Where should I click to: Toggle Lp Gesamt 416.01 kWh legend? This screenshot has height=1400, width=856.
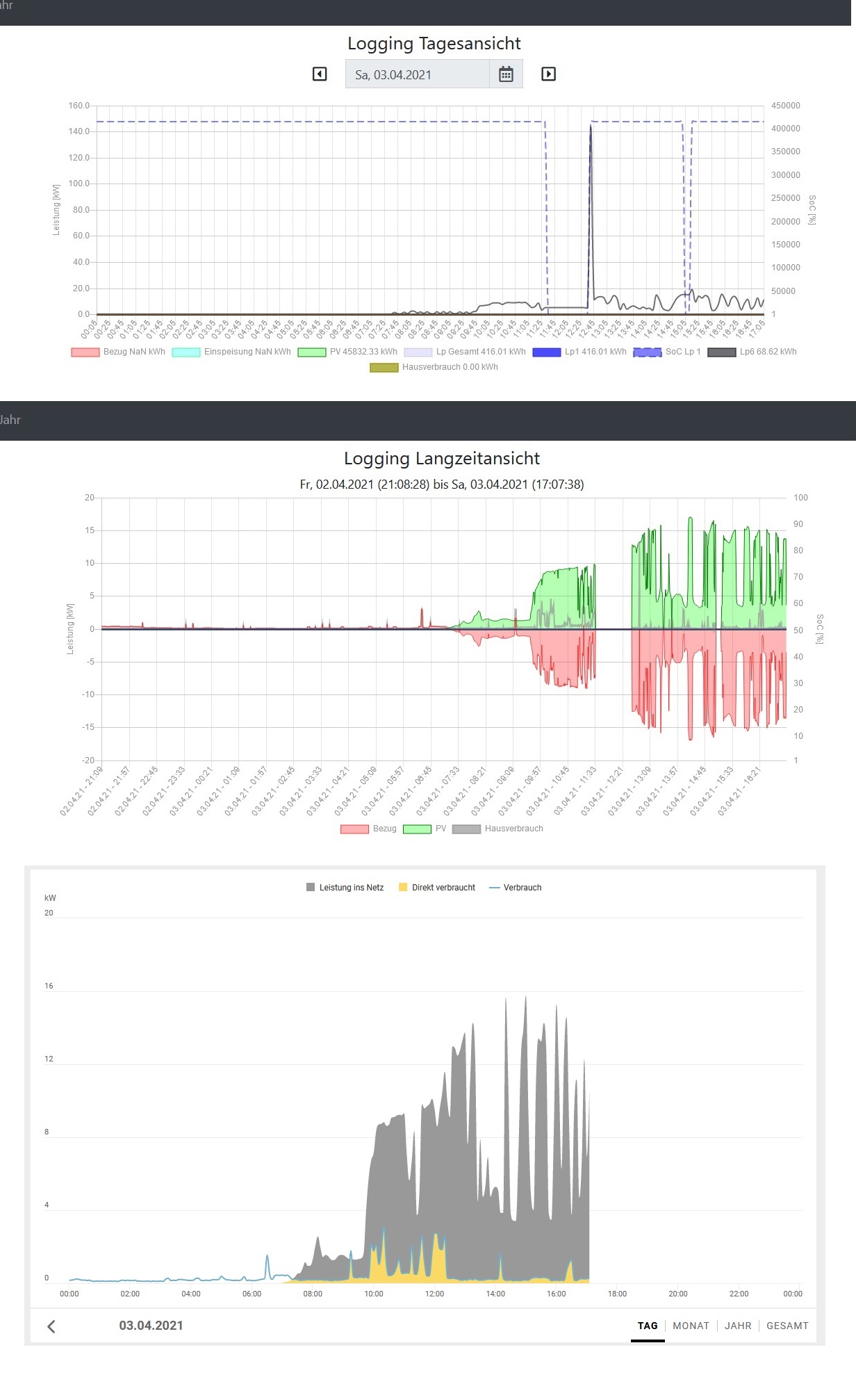[x=465, y=352]
